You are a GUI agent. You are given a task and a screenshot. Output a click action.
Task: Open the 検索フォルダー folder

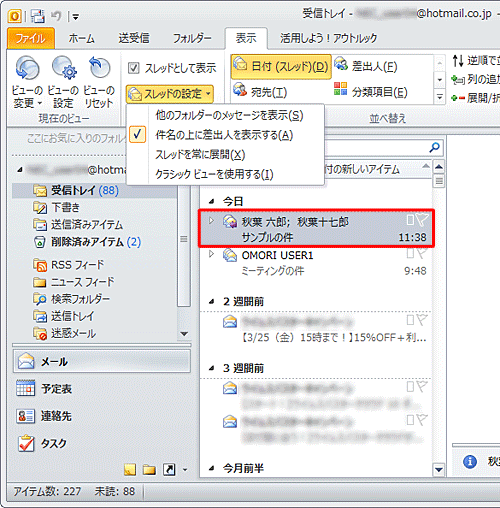(80, 299)
